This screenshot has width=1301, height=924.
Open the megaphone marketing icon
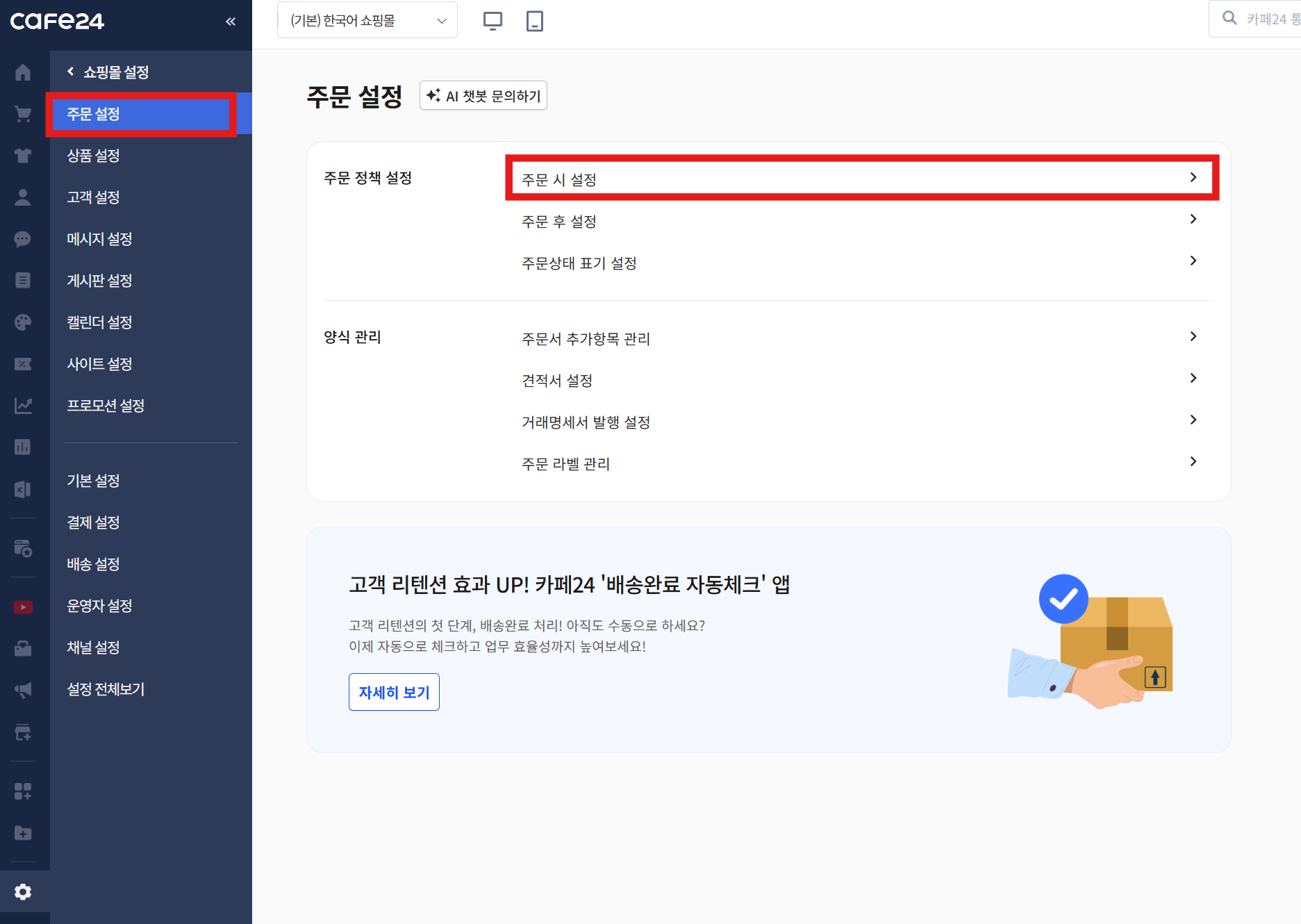click(x=23, y=690)
